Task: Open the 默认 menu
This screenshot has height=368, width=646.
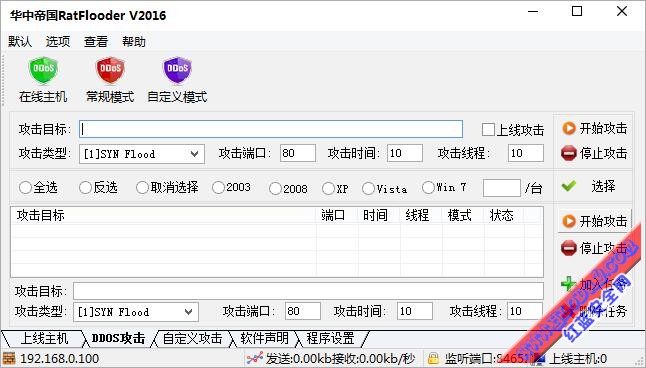Action: (20, 41)
